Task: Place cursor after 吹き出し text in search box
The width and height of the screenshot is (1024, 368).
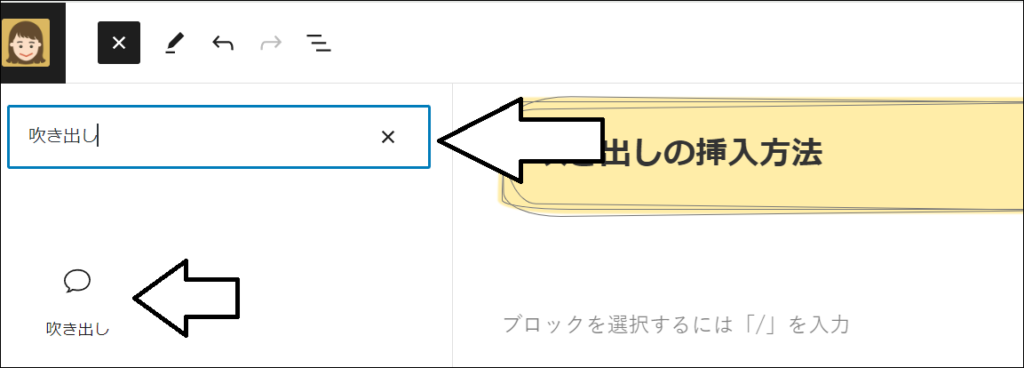Action: tap(98, 137)
